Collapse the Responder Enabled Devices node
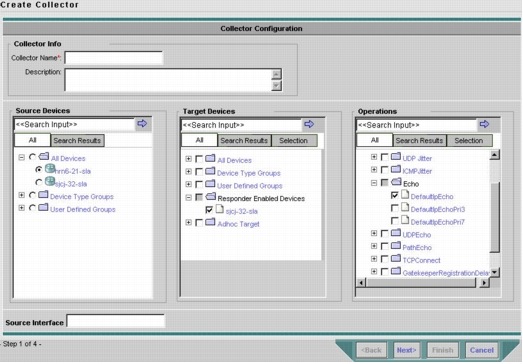Image resolution: width=523 pixels, height=364 pixels. click(188, 198)
